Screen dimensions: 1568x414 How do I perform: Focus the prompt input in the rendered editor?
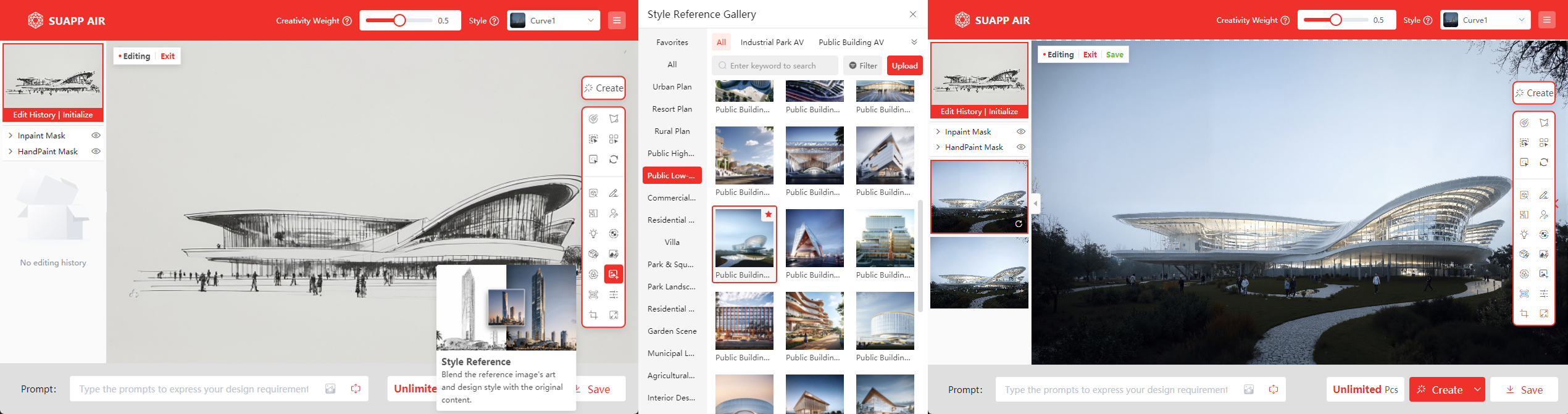pyautogui.click(x=1141, y=389)
